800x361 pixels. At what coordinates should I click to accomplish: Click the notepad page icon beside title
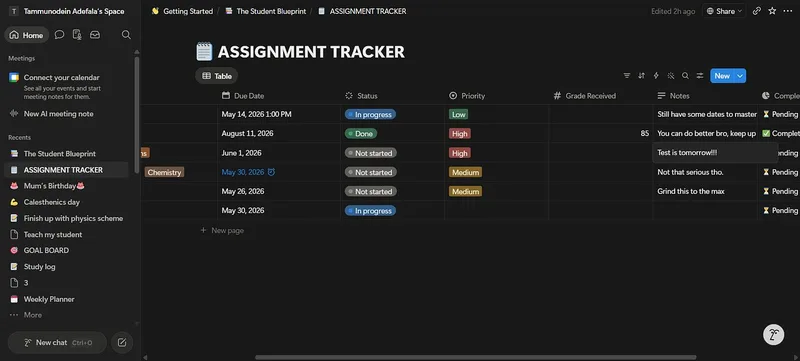point(204,51)
